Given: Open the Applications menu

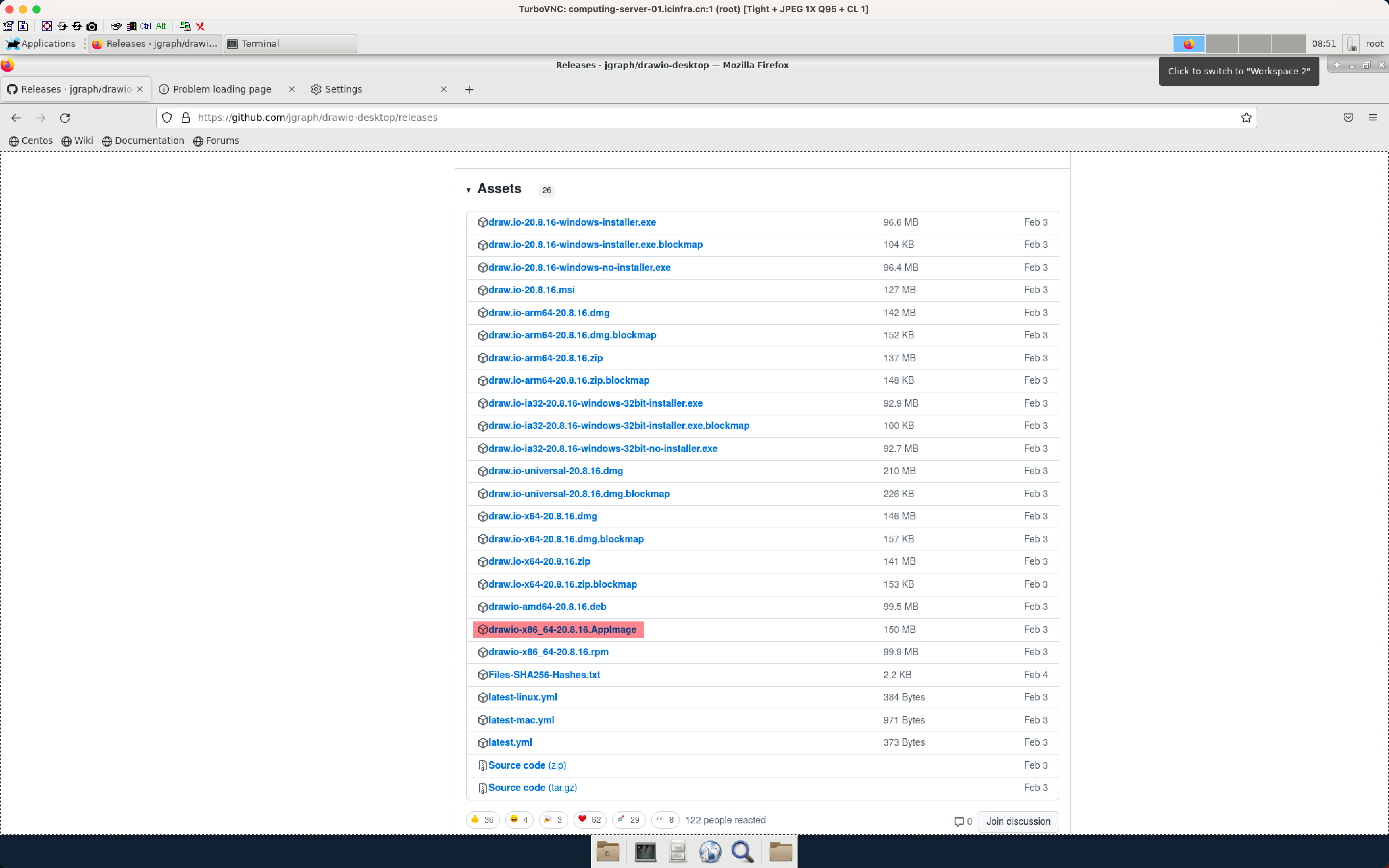Looking at the screenshot, I should pyautogui.click(x=40, y=44).
